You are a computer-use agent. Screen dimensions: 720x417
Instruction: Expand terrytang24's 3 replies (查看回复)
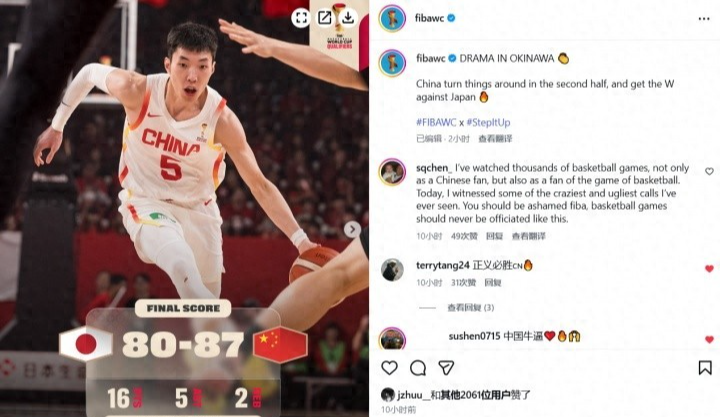pyautogui.click(x=471, y=307)
